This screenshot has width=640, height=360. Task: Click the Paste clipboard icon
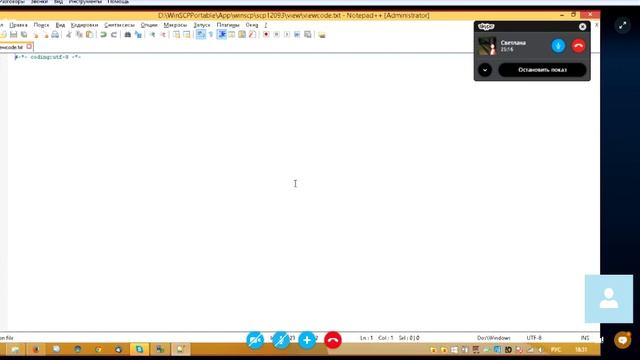tap(89, 35)
